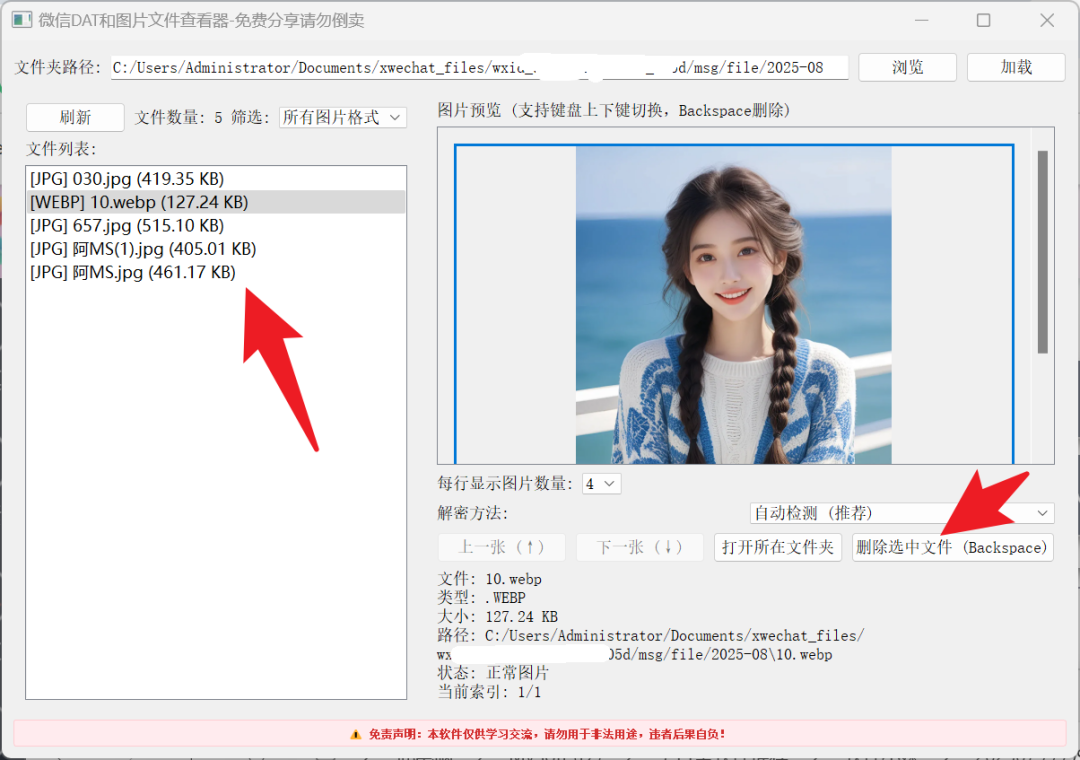The image size is (1080, 760).
Task: Click the folder path input field
Action: (x=480, y=67)
